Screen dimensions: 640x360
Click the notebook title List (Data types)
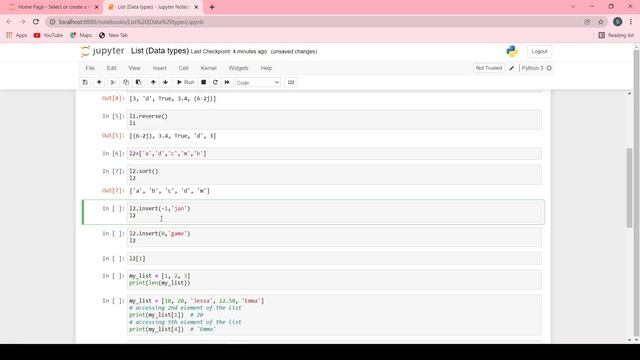[160, 51]
